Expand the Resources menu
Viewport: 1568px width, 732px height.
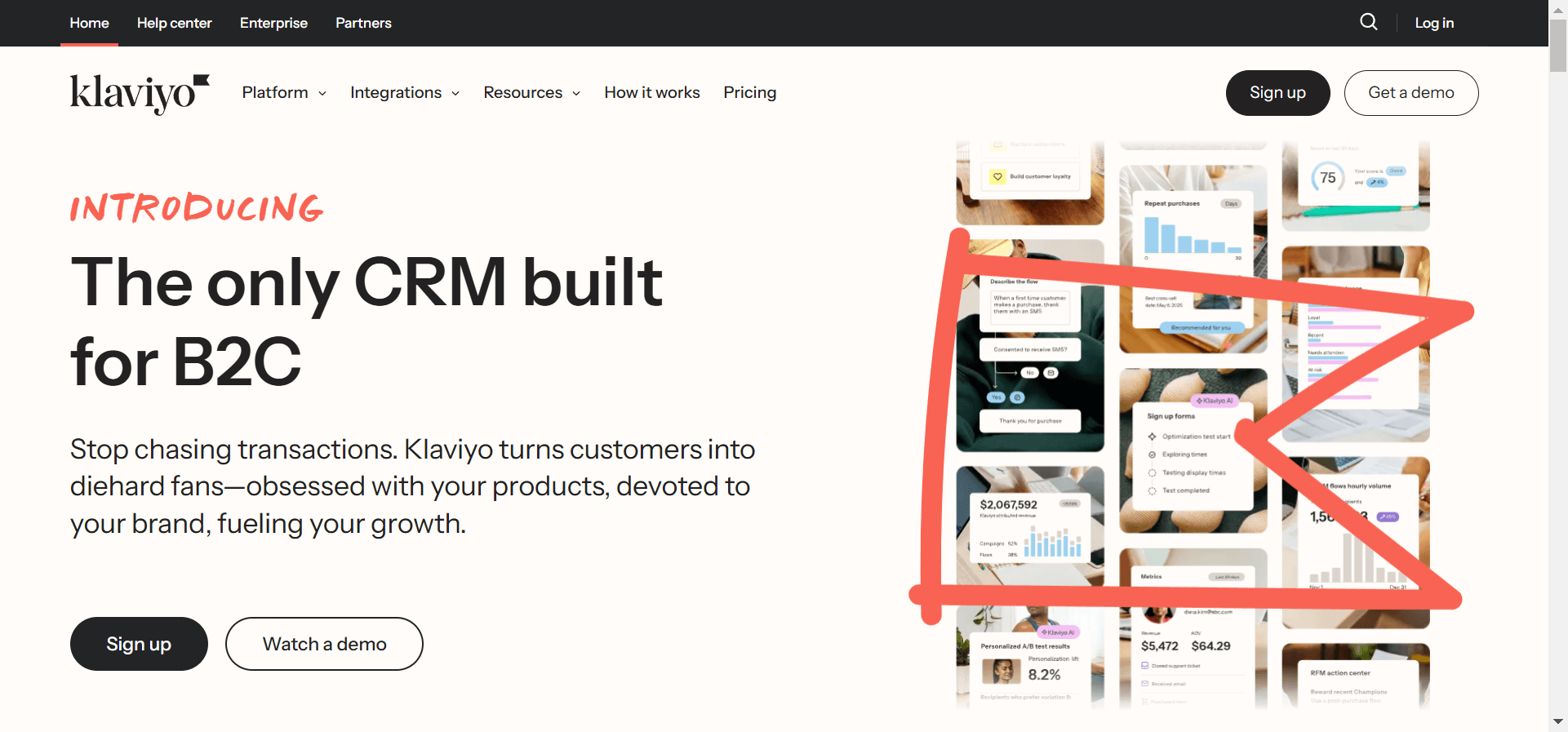[532, 93]
